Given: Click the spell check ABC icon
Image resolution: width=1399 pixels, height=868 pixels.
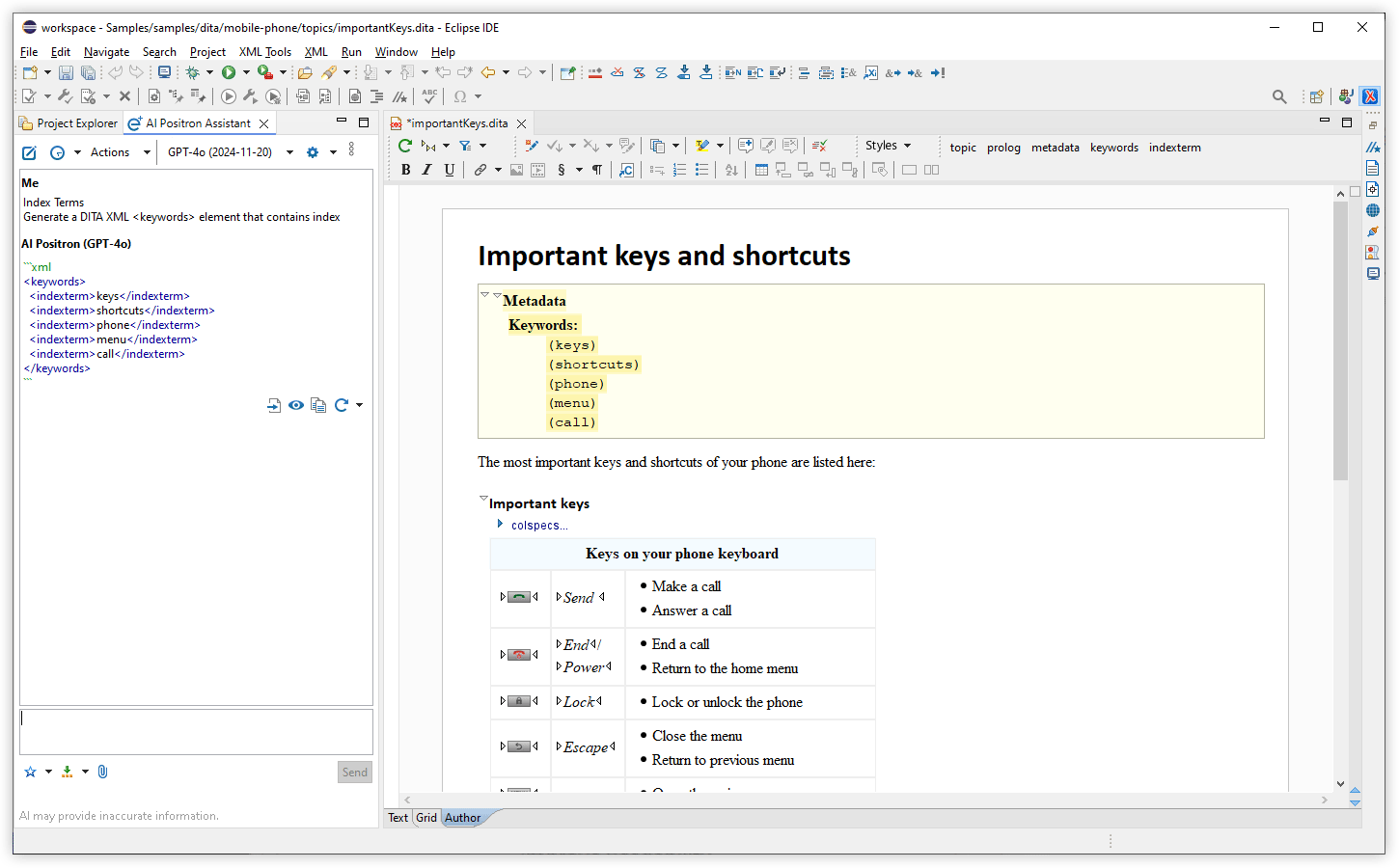Looking at the screenshot, I should (x=429, y=96).
